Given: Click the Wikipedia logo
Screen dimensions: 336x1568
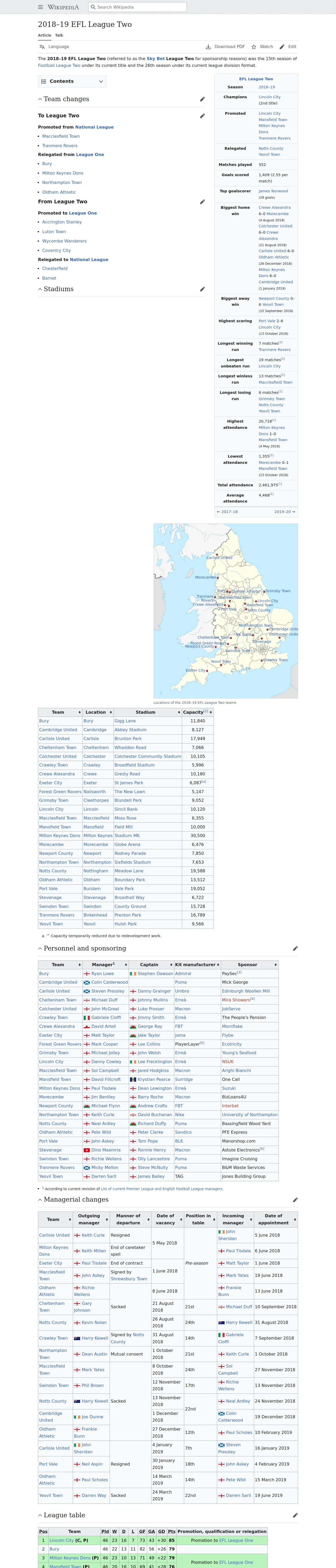Looking at the screenshot, I should [63, 7].
